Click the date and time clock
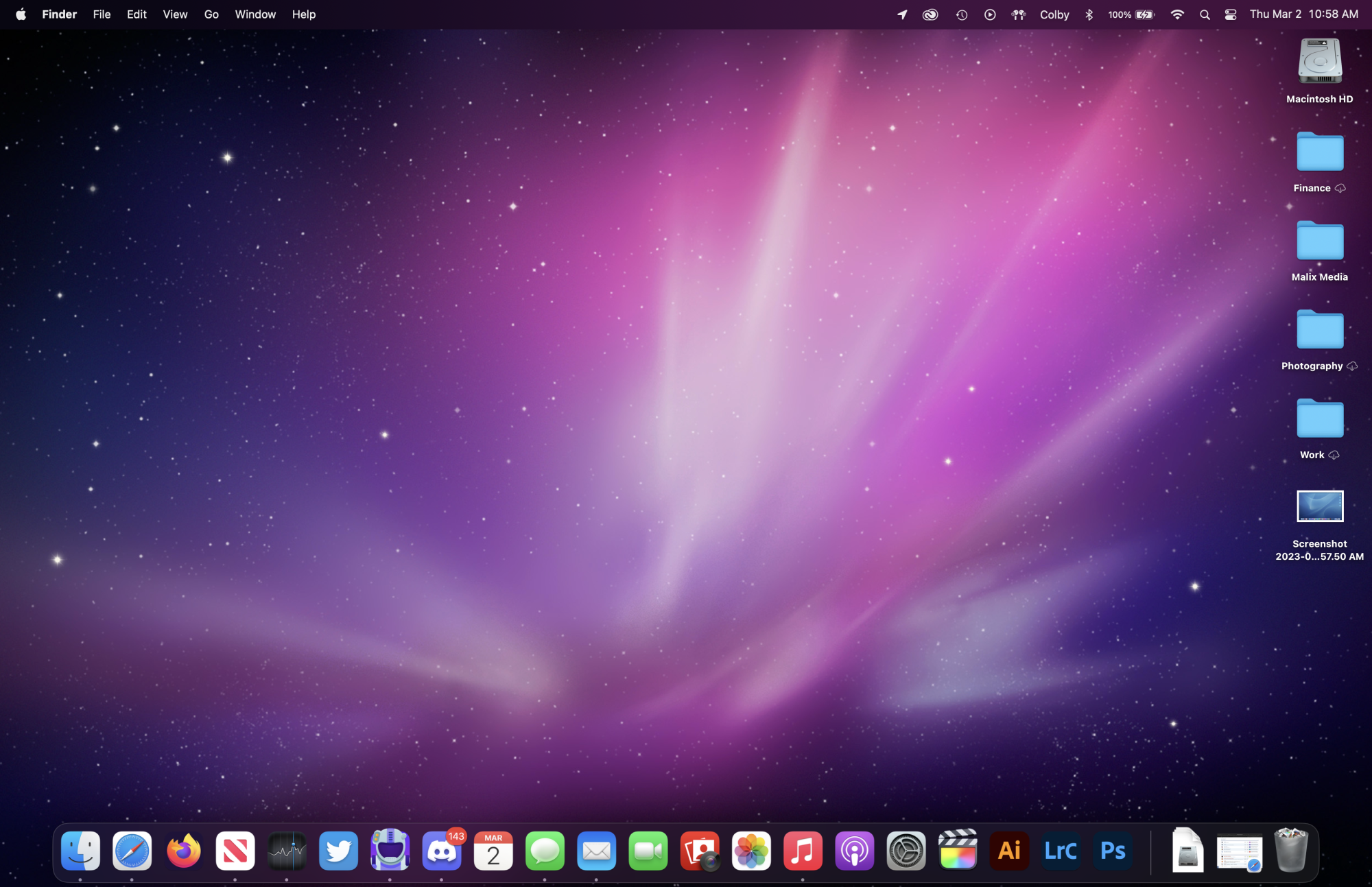 tap(1303, 14)
